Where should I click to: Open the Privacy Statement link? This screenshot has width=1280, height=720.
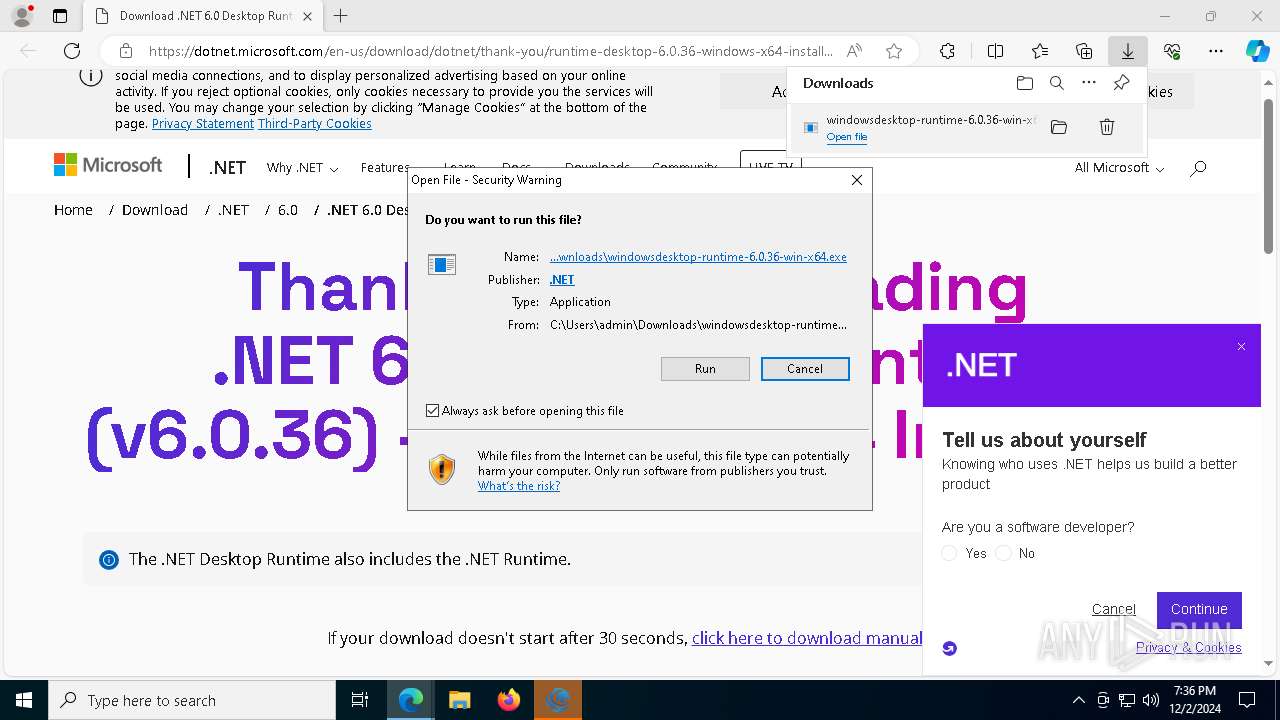(x=203, y=124)
